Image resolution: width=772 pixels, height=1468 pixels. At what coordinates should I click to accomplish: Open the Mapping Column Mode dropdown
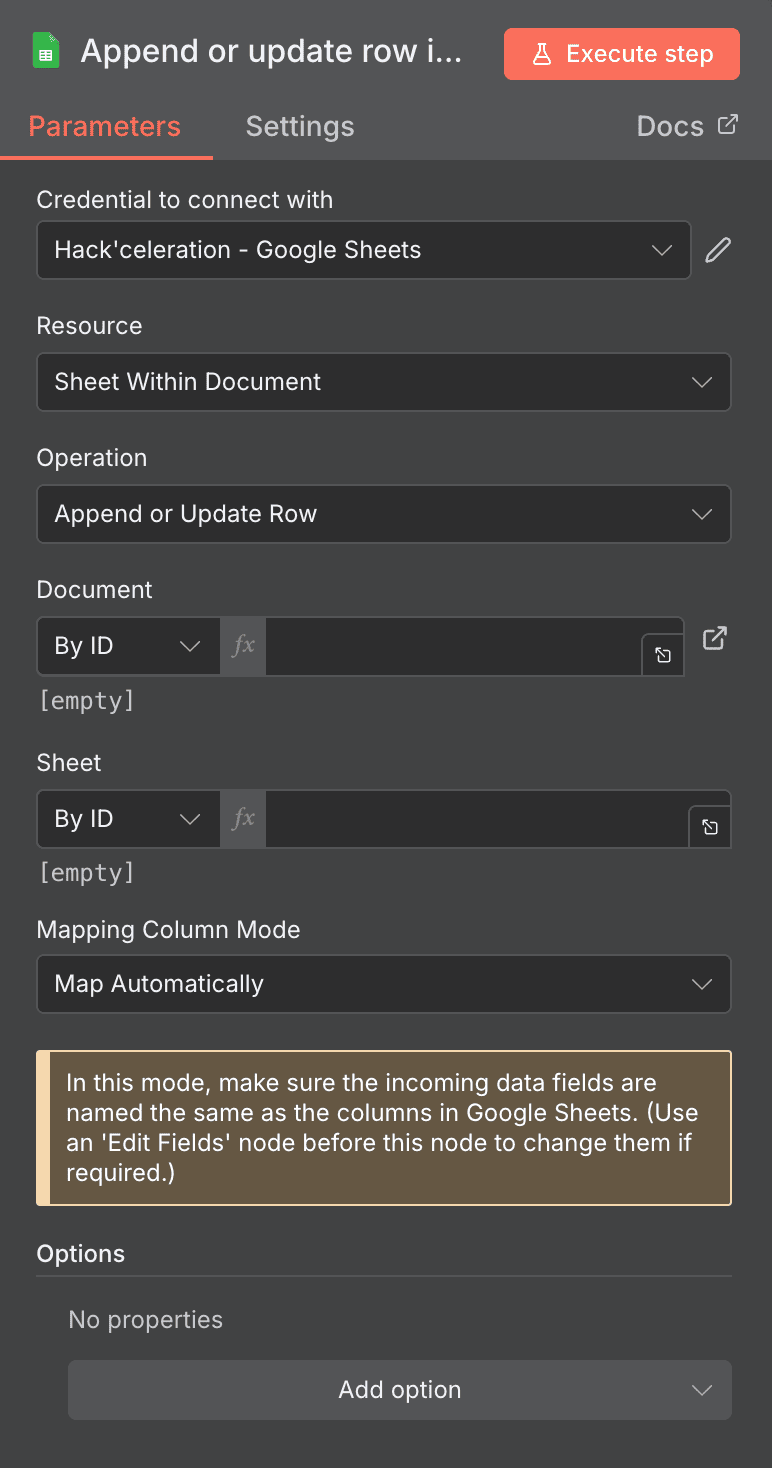click(x=384, y=984)
